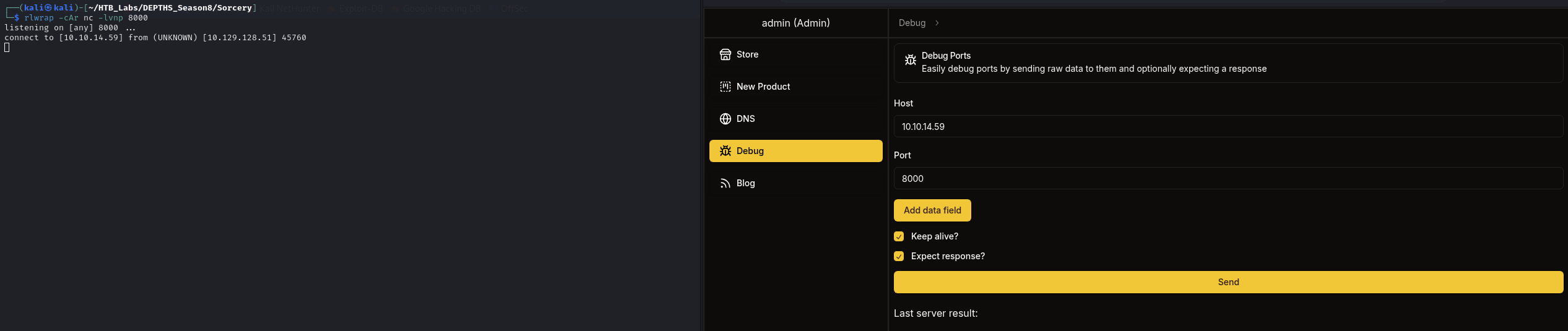
Task: Click the Keep alive? label text
Action: (935, 236)
